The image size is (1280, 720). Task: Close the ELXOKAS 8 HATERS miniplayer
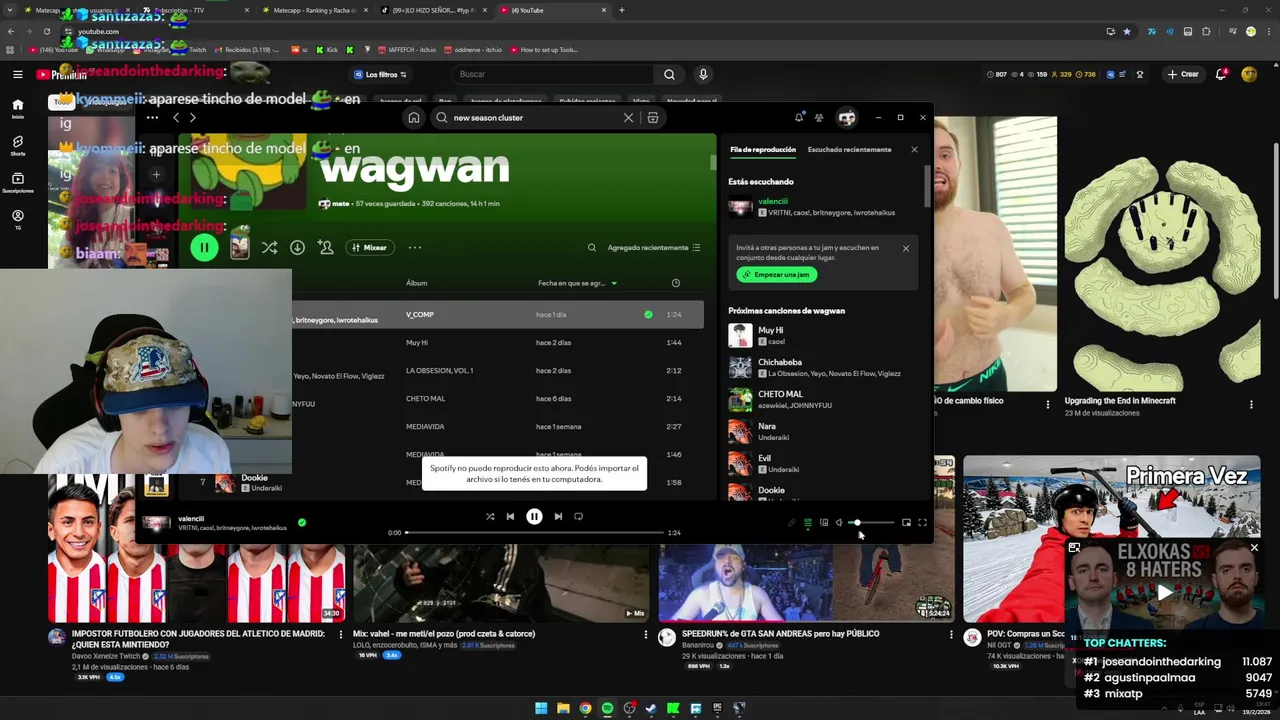[x=1254, y=548]
